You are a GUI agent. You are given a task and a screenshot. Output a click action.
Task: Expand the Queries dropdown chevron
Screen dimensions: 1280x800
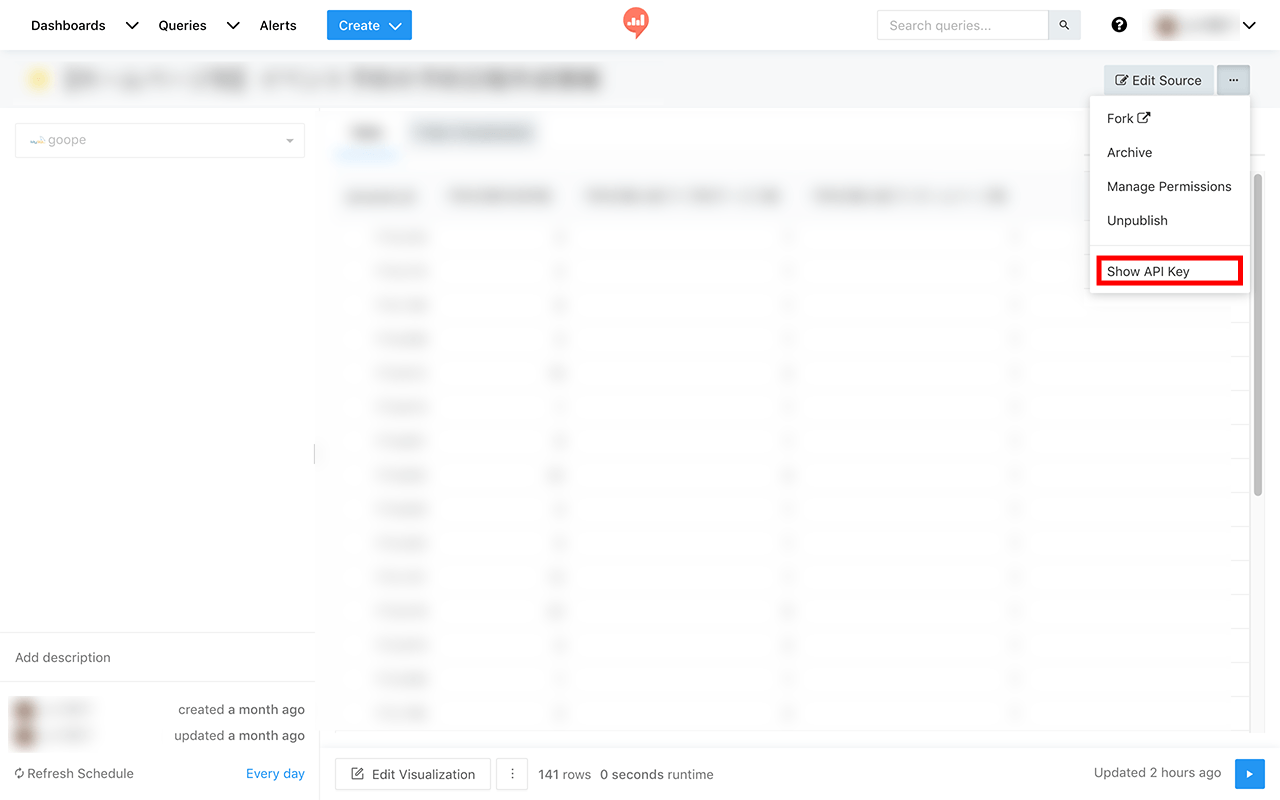(x=233, y=26)
